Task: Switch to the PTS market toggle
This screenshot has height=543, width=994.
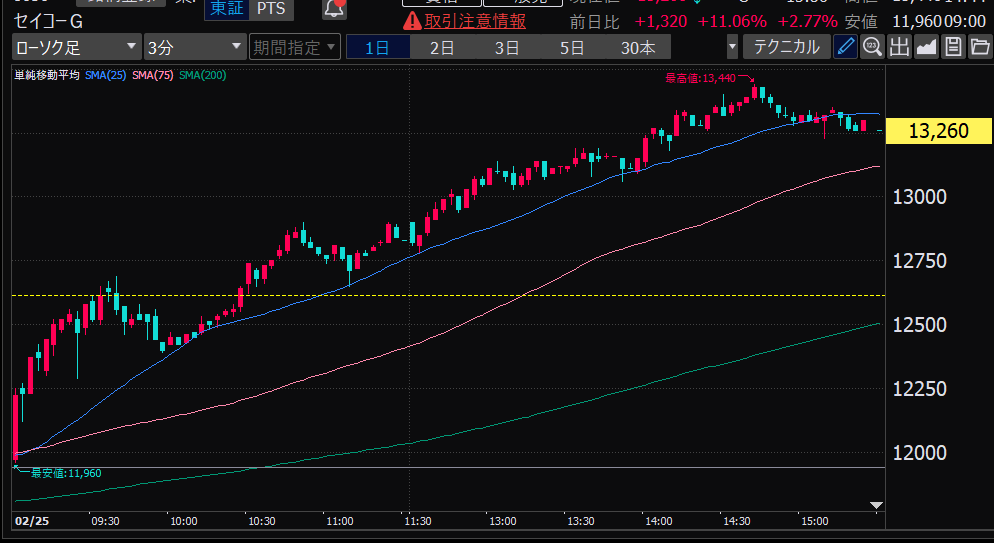Action: tap(269, 9)
